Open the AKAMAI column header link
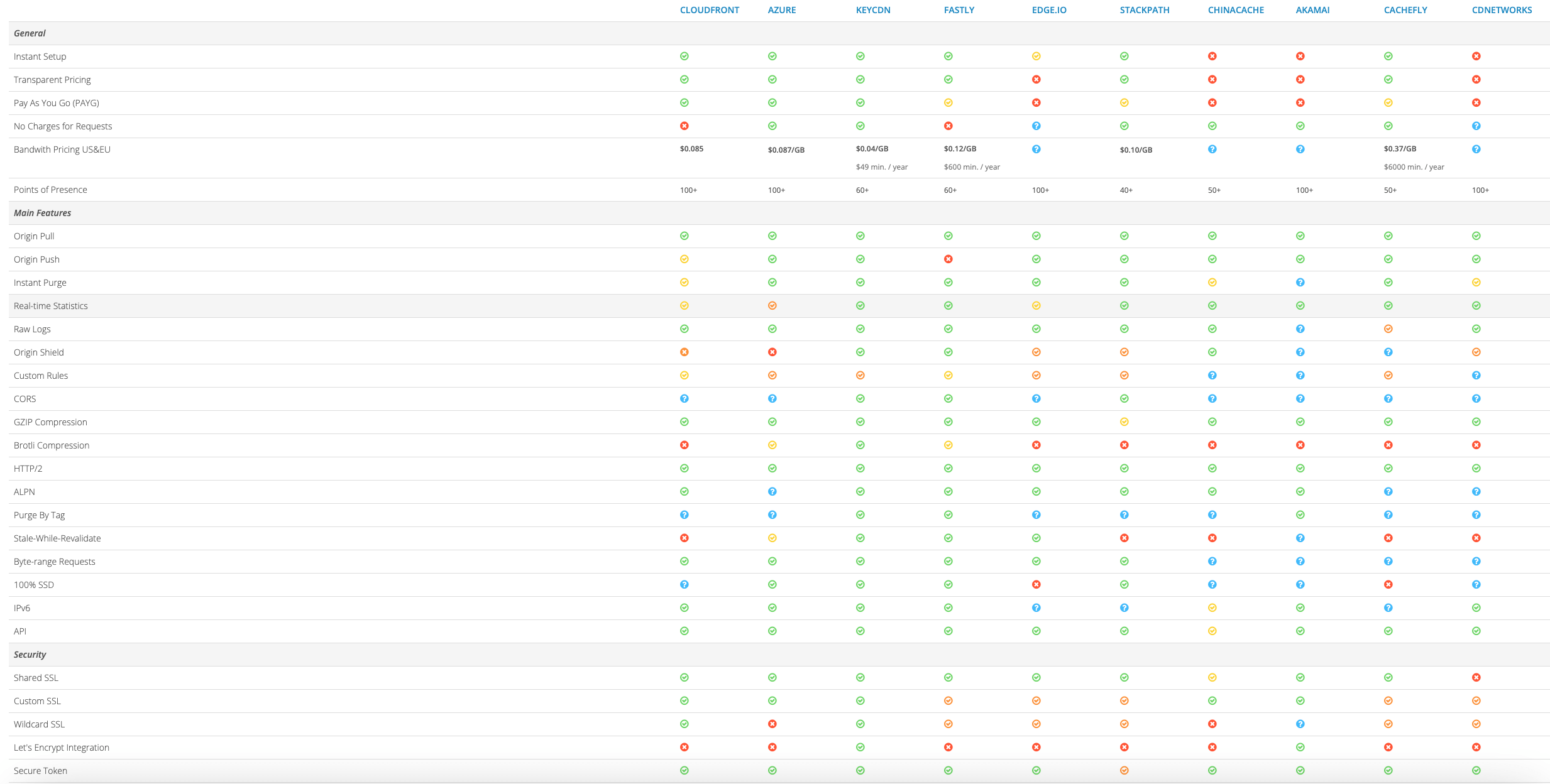The image size is (1550, 784). [1312, 10]
